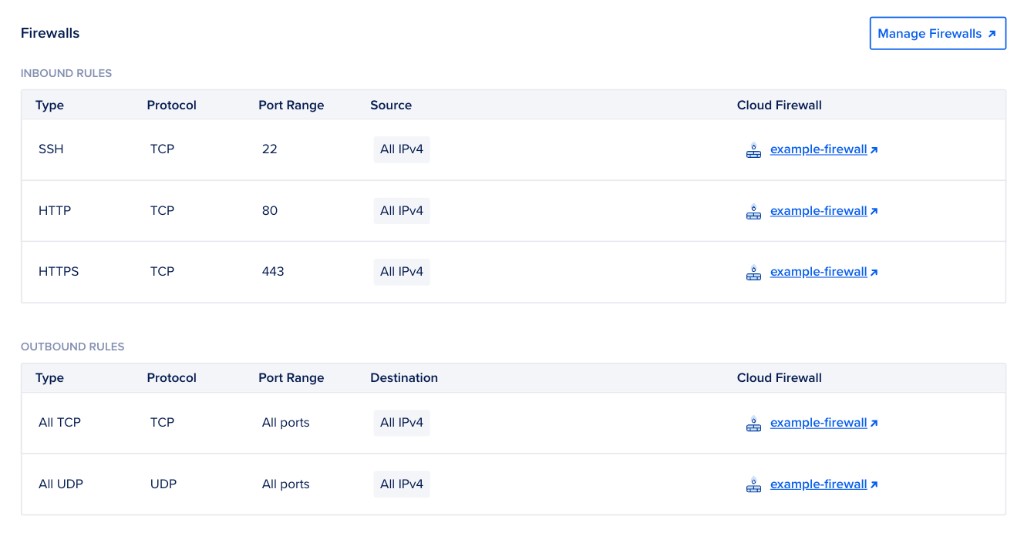Click the Manage Firewalls button
This screenshot has height=536, width=1024.
click(937, 33)
